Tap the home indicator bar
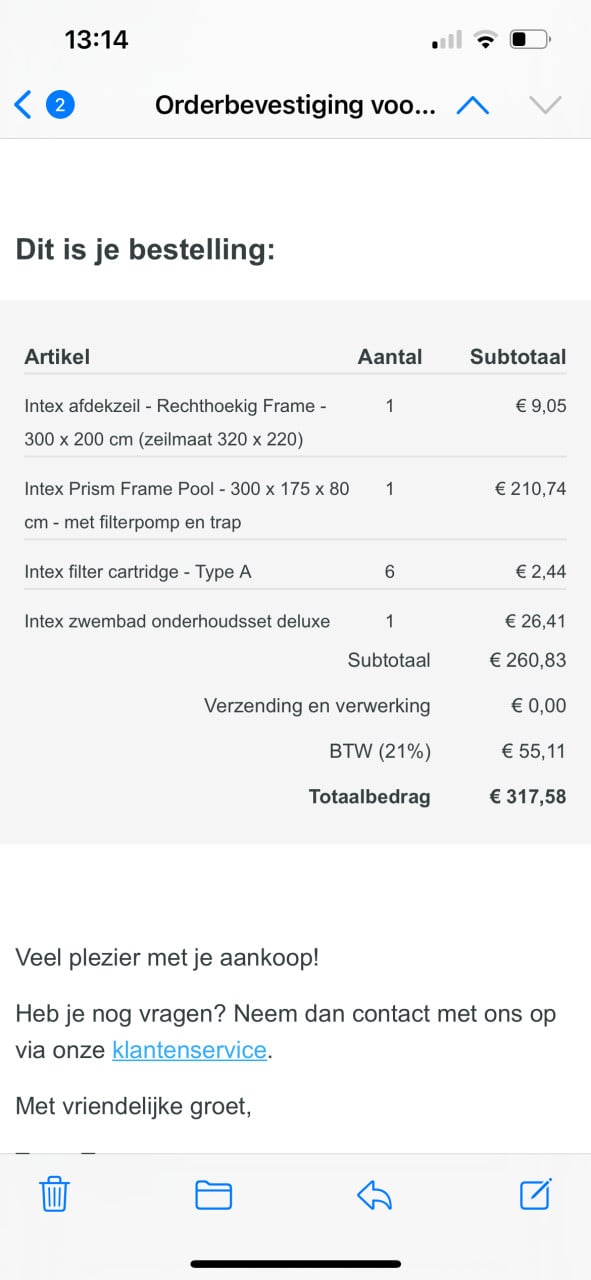 295,1264
